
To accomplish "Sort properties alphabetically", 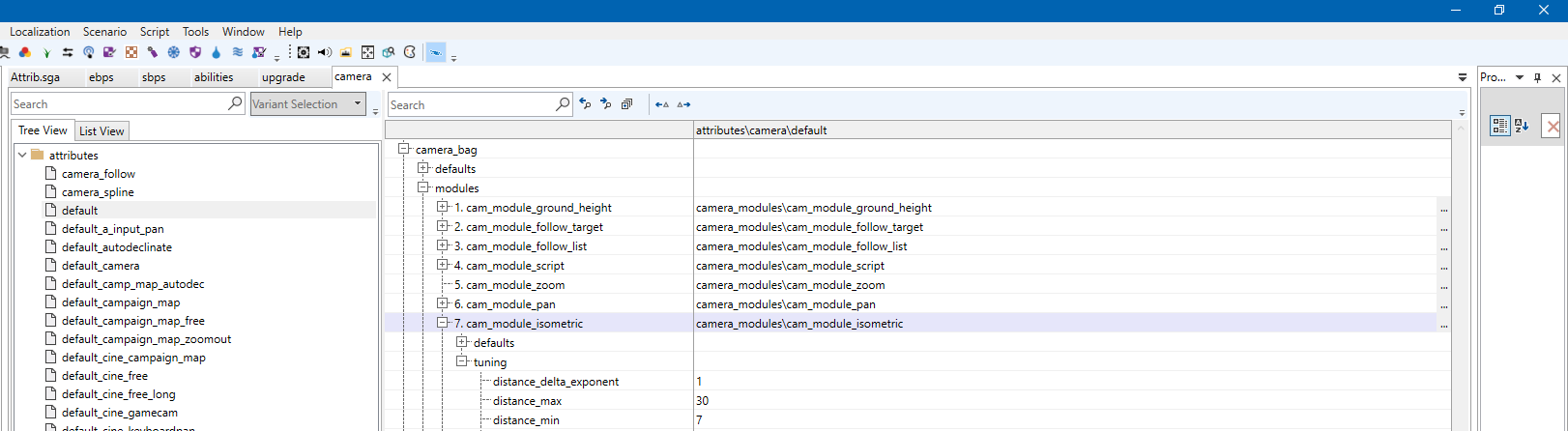I will pos(1522,126).
